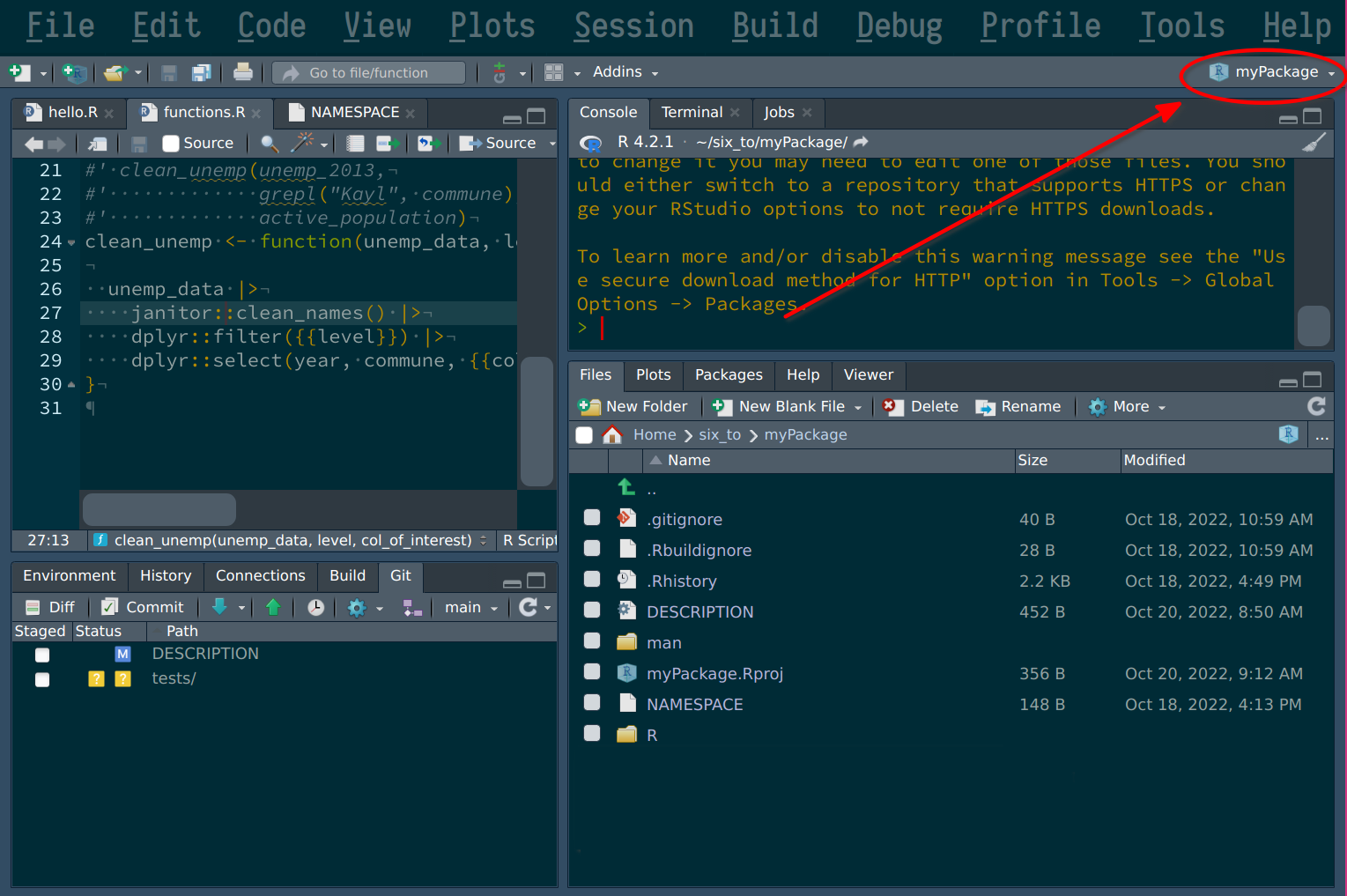Click the Print document icon
This screenshot has height=896, width=1347.
pyautogui.click(x=243, y=72)
